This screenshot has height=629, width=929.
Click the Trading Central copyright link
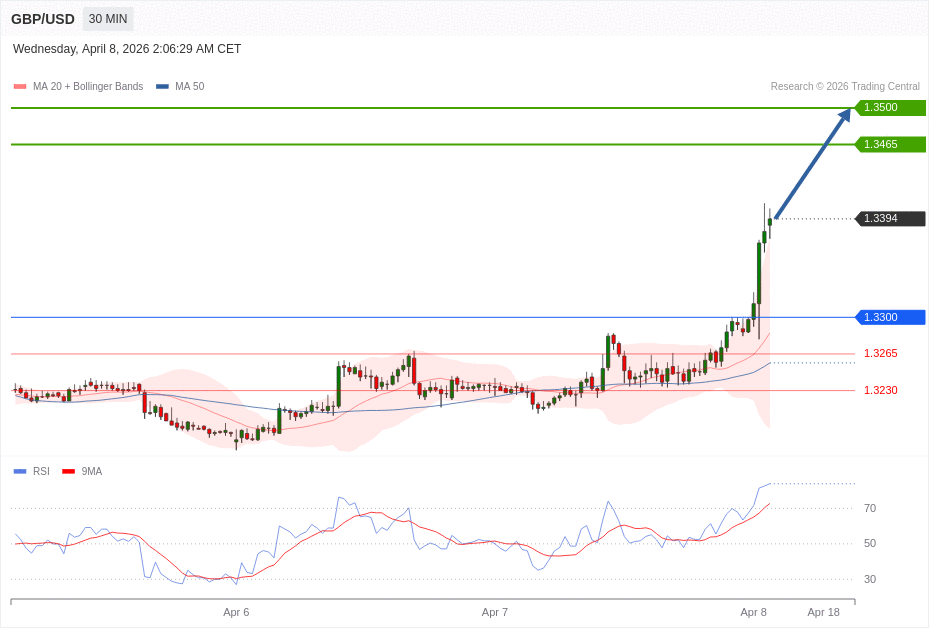pyautogui.click(x=845, y=86)
